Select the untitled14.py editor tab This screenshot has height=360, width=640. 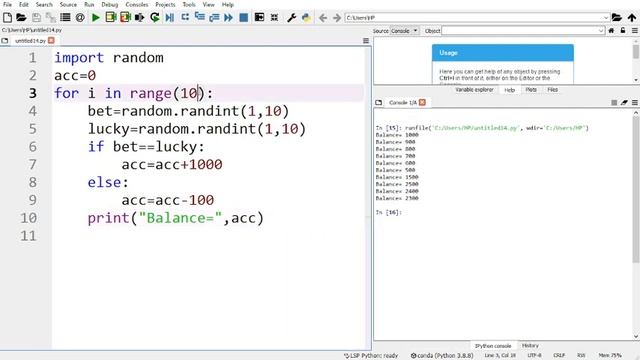point(30,41)
